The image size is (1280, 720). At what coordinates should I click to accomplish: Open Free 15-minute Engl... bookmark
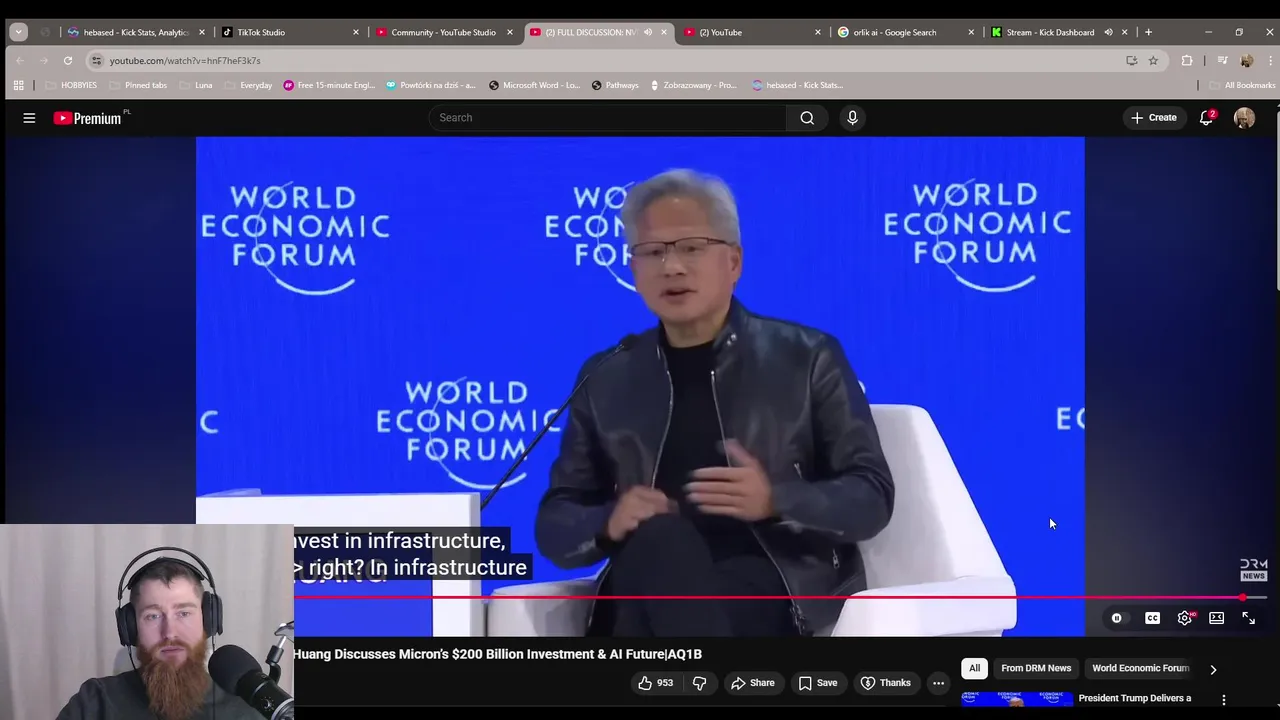(x=329, y=85)
